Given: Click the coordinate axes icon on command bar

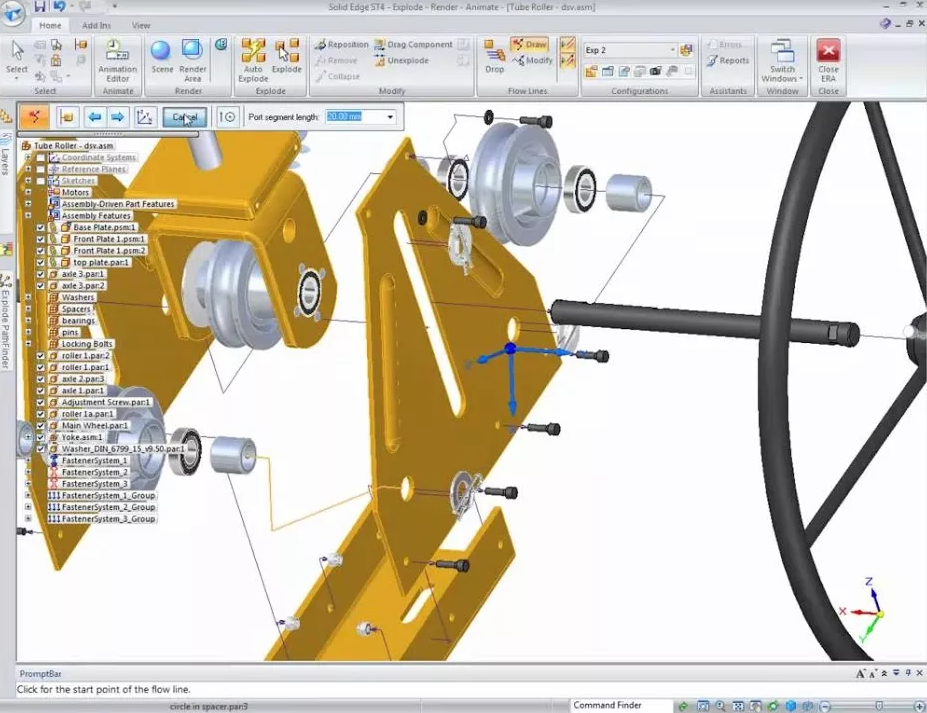Looking at the screenshot, I should 144,117.
